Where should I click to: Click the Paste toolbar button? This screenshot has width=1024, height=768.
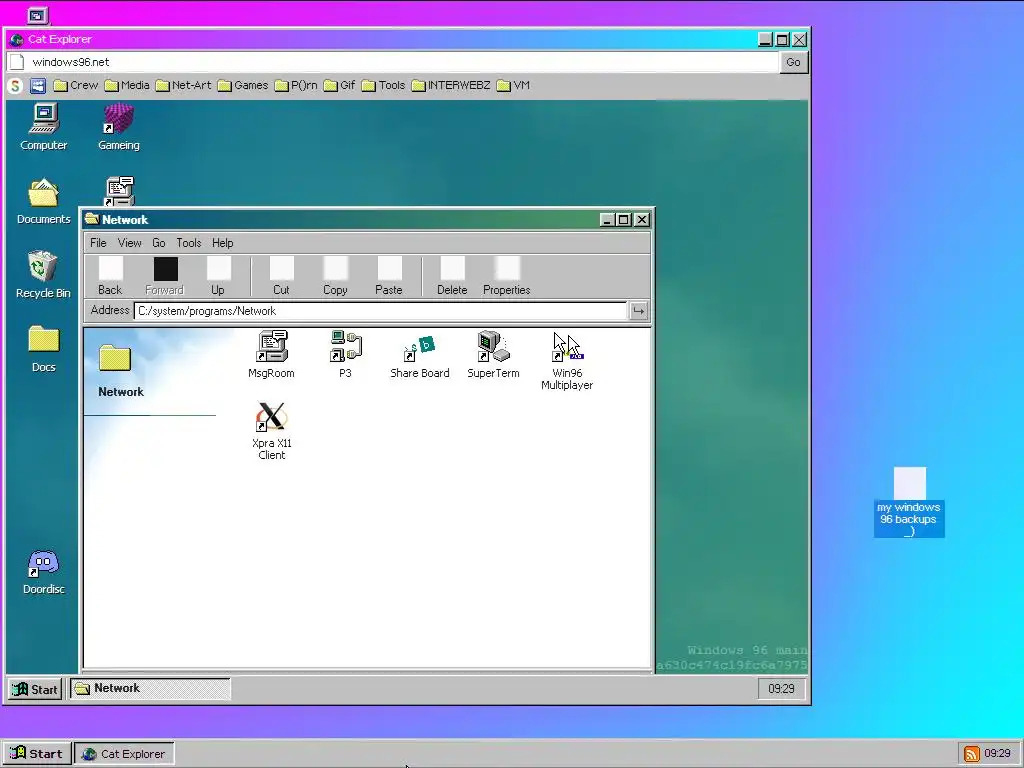click(x=389, y=276)
